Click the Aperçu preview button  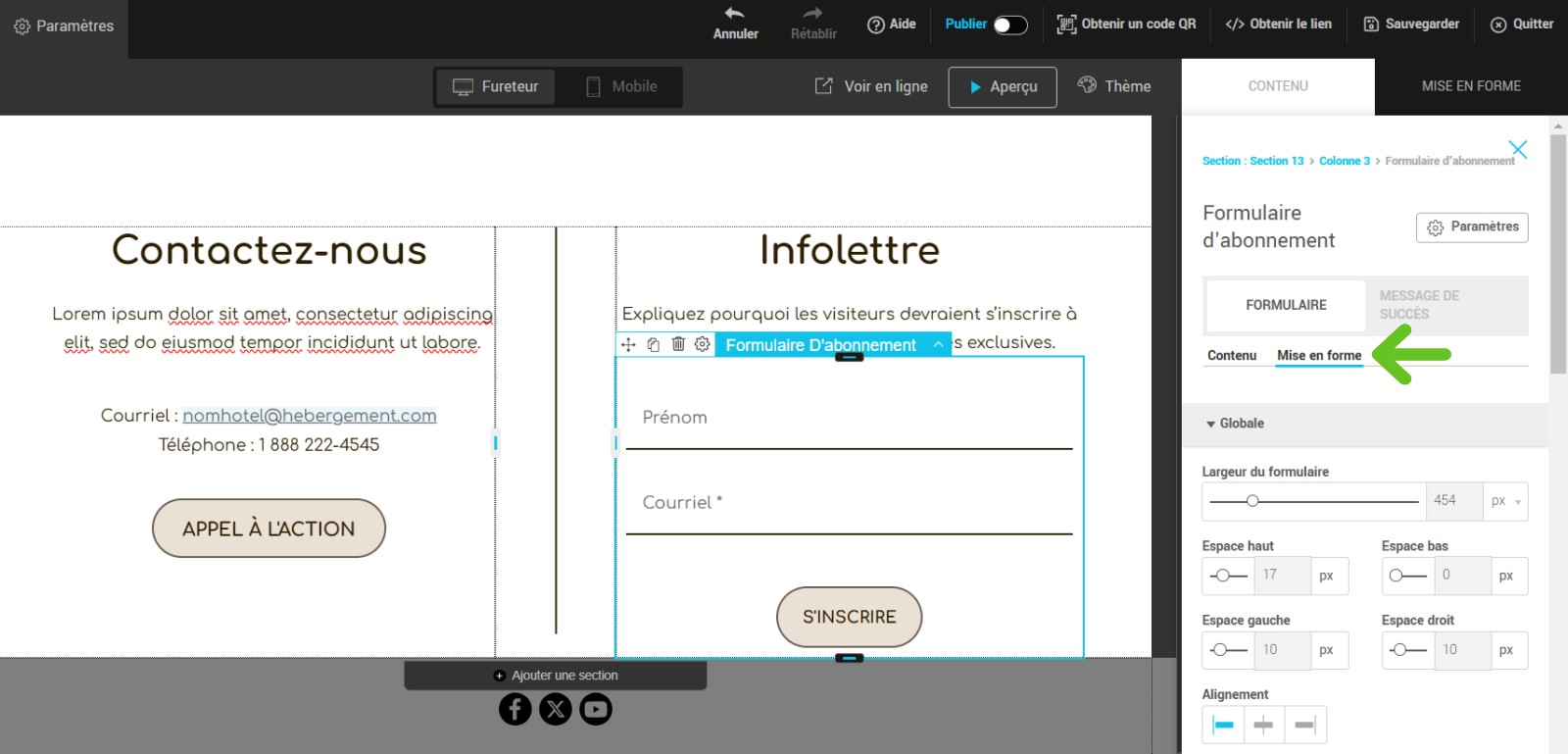1003,87
